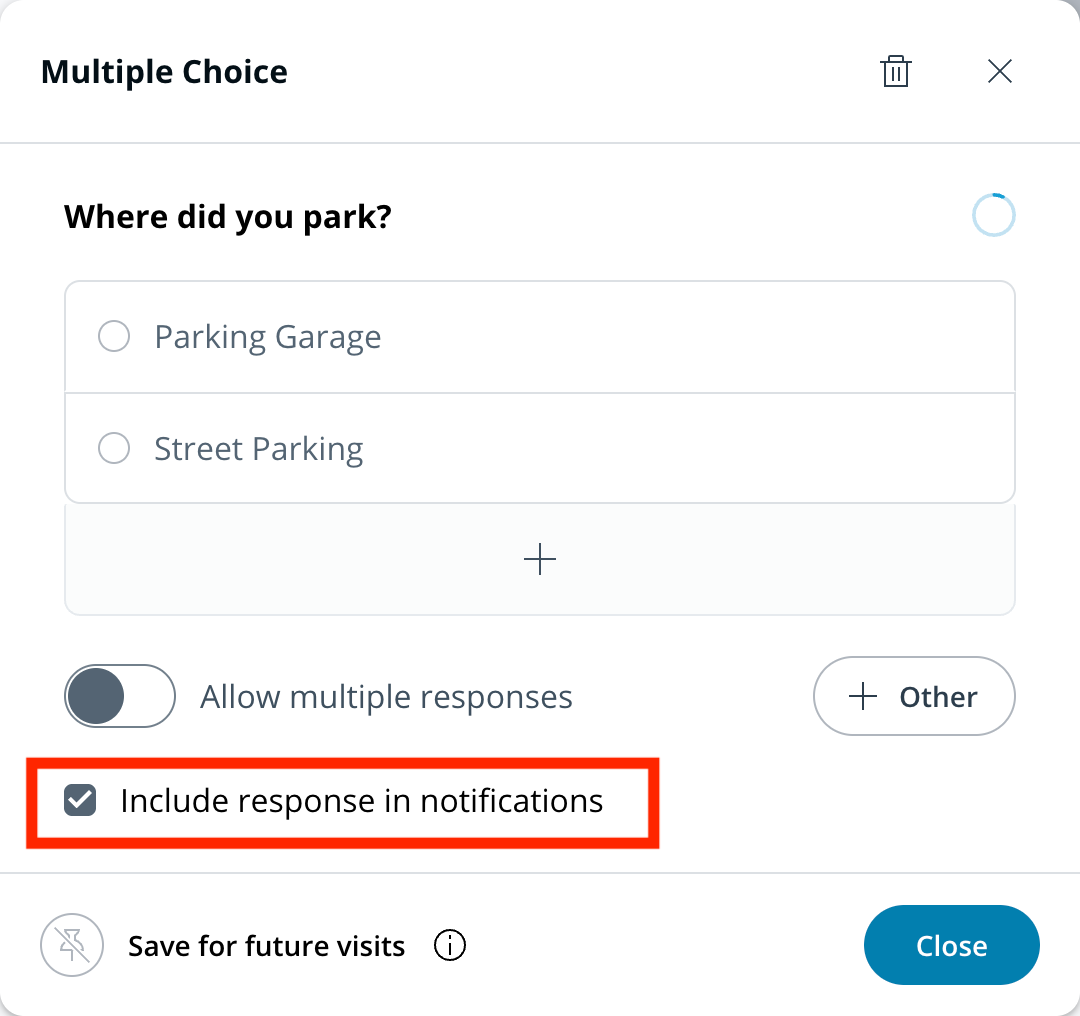This screenshot has height=1016, width=1080.
Task: Edit the "Where did you park?" question text
Action: tap(228, 216)
